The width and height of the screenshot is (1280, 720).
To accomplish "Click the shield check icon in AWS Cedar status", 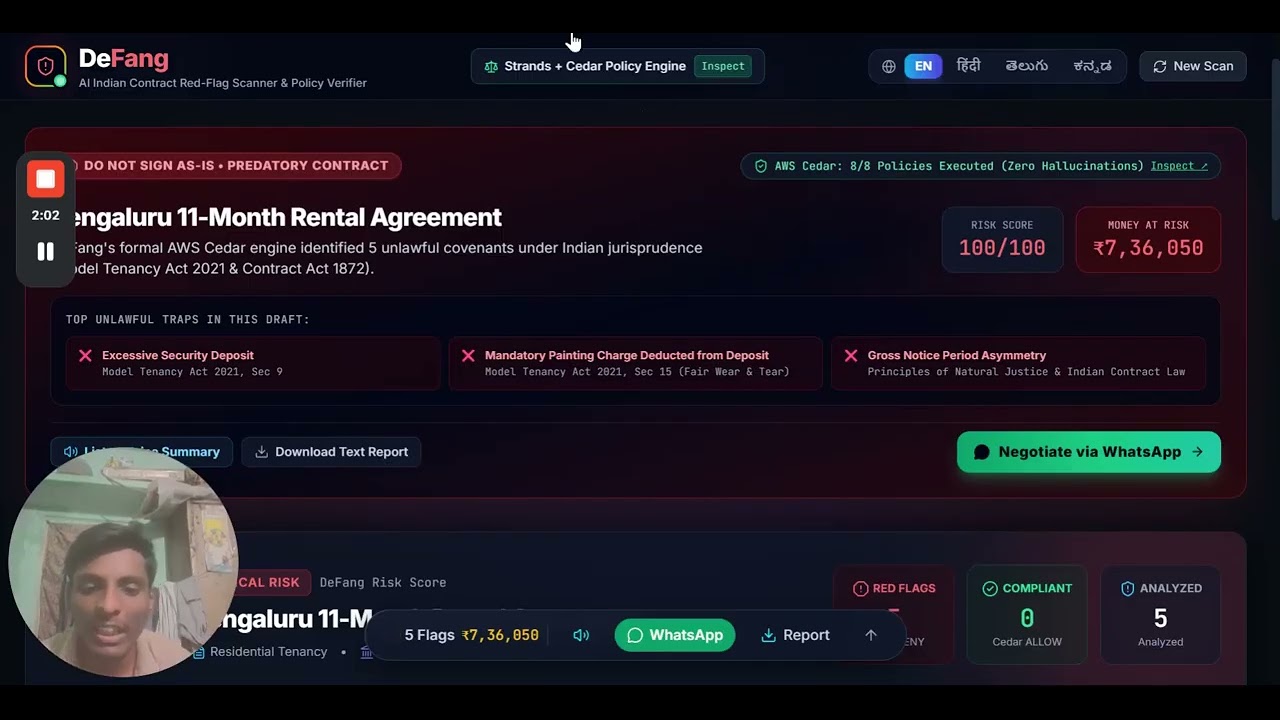I will click(x=760, y=166).
